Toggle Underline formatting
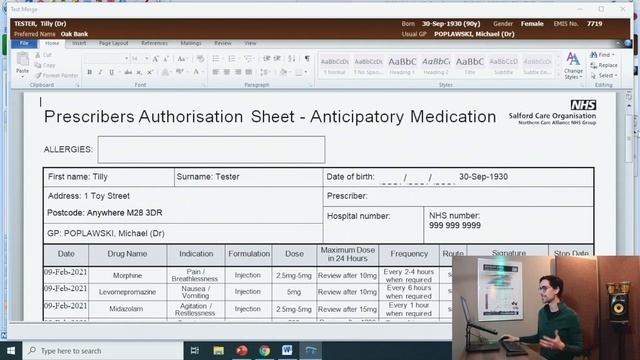Viewport: 640px width, 360px height. pos(111,72)
